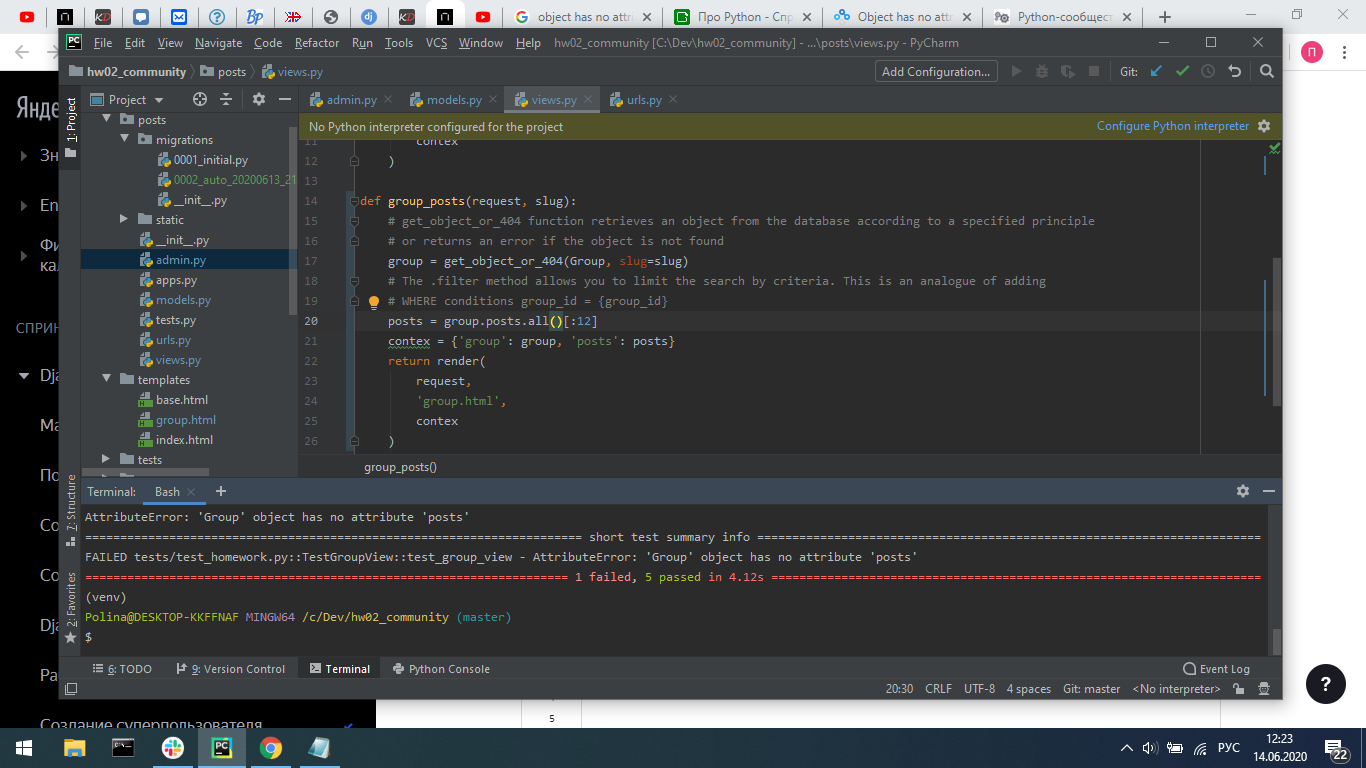Toggle the read-only lock icon in the status bar
The width and height of the screenshot is (1366, 768).
click(x=1239, y=689)
